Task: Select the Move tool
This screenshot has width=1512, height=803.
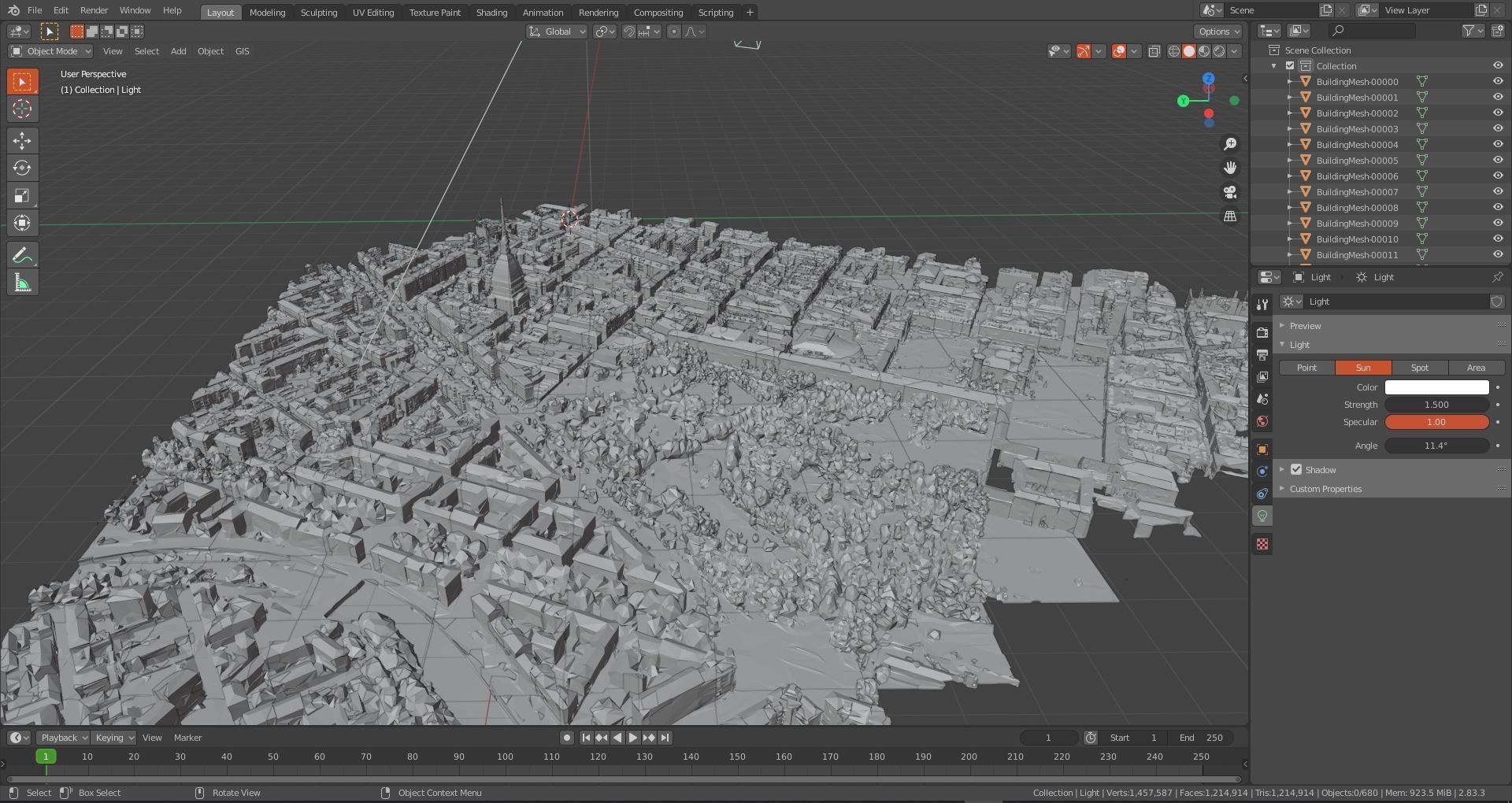Action: 22,140
